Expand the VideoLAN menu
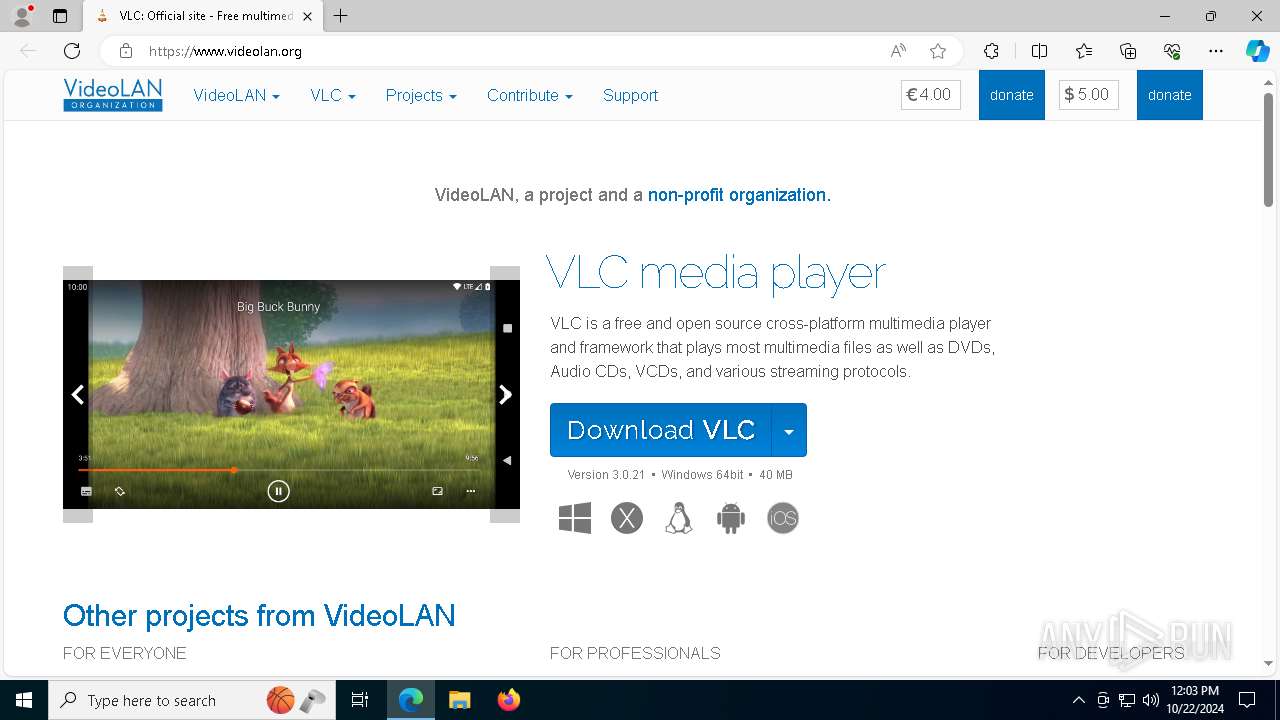 pyautogui.click(x=237, y=95)
